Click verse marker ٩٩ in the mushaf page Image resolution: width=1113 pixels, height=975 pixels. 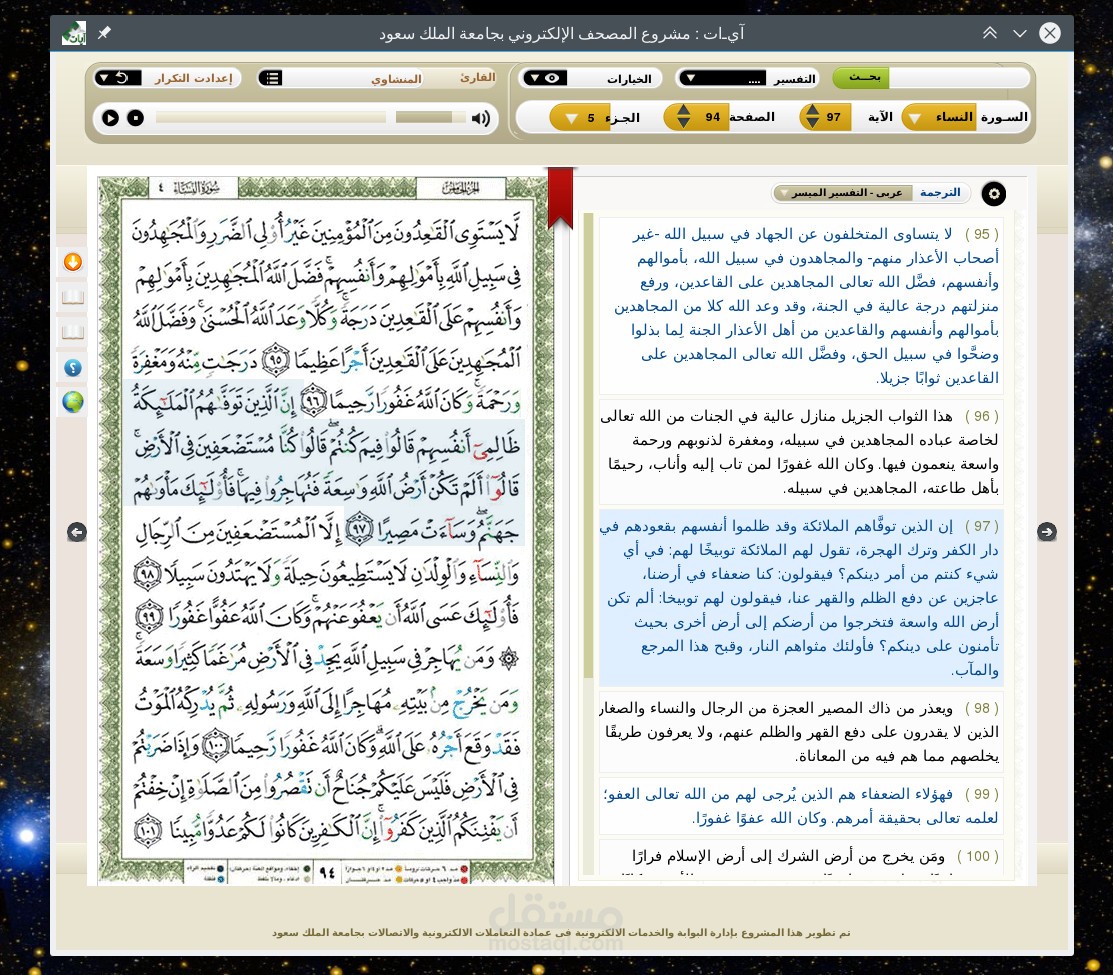click(x=149, y=616)
